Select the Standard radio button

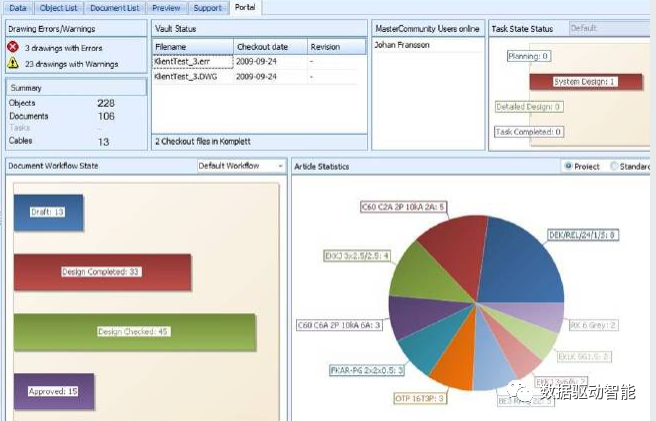pyautogui.click(x=614, y=166)
